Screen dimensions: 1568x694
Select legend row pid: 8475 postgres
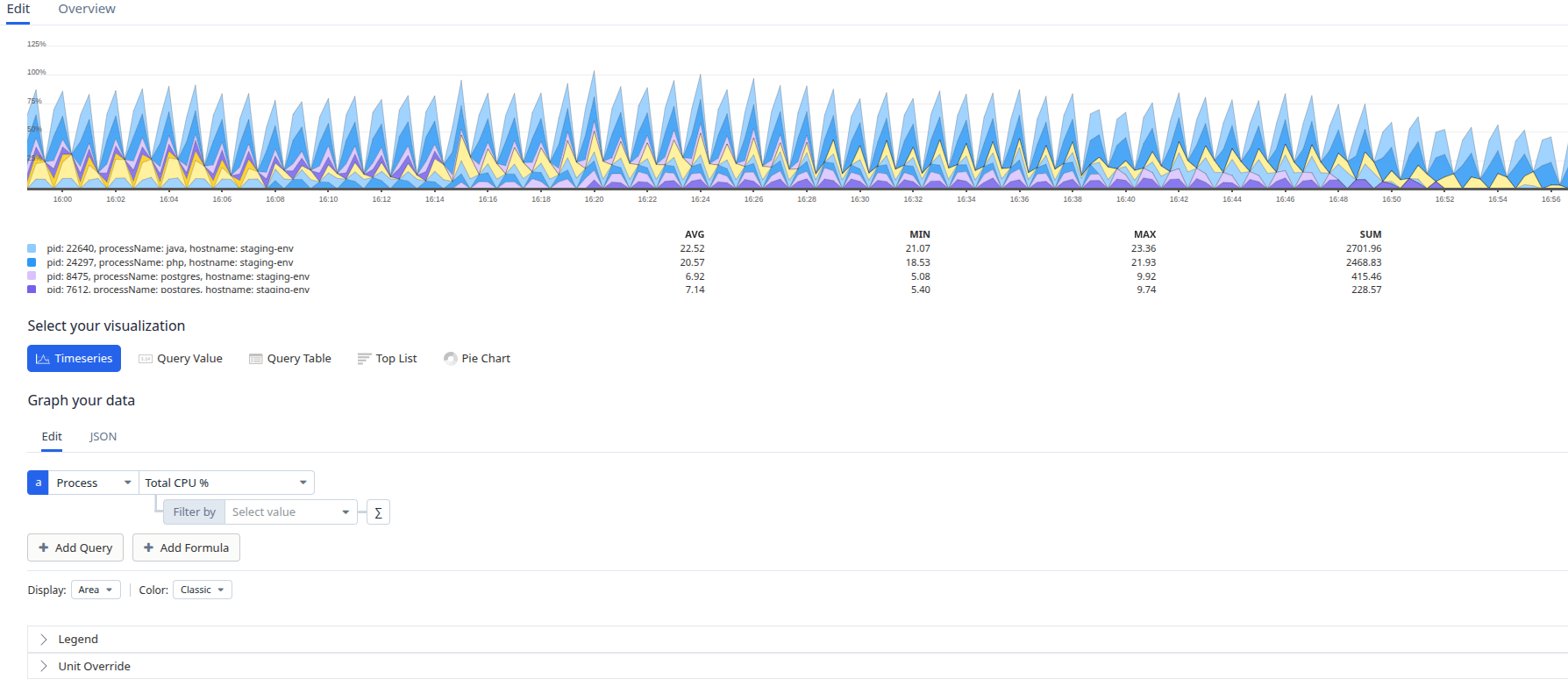[178, 276]
